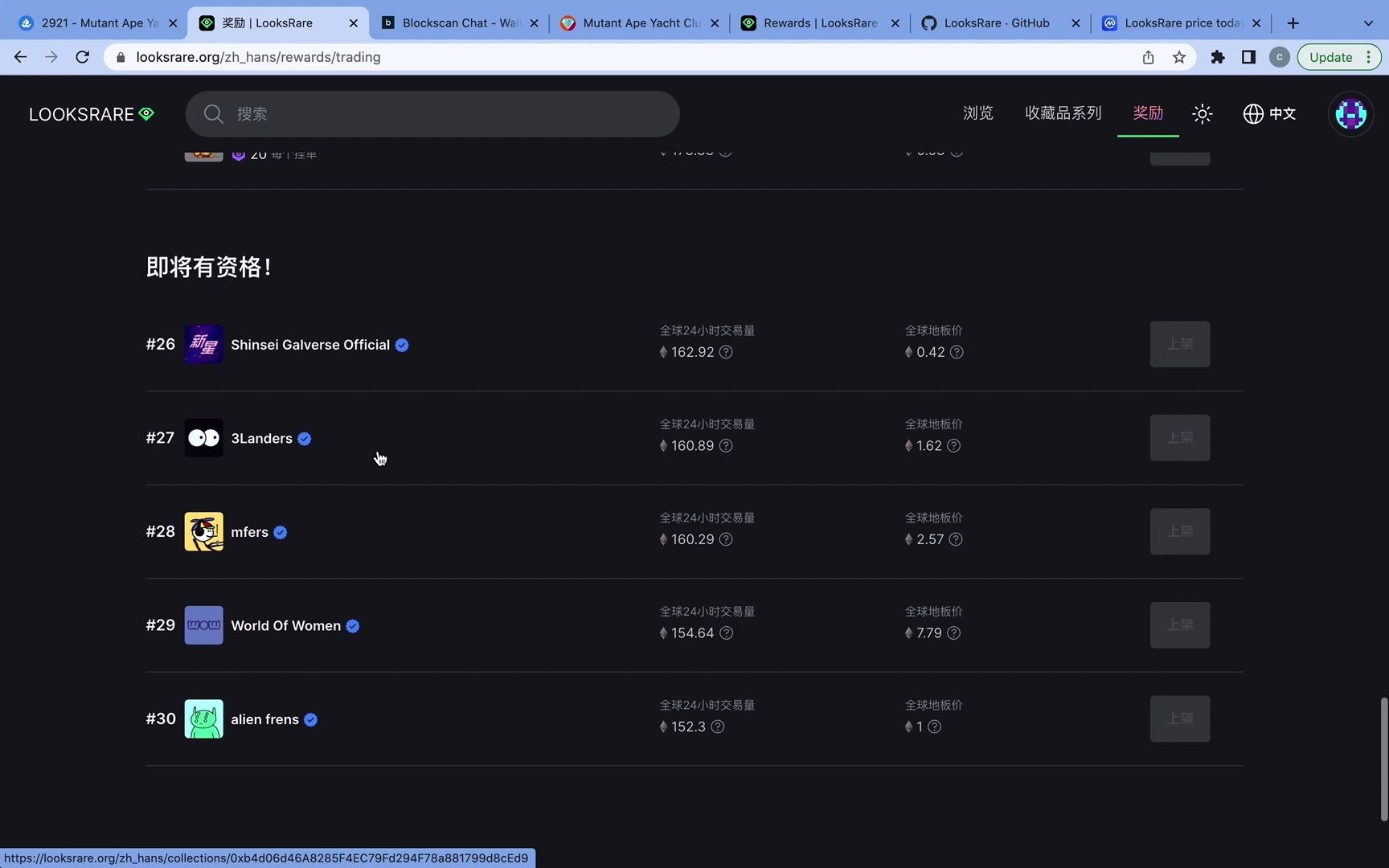Click verified badge beside Shinsei Galverse Official
The image size is (1389, 868).
(x=402, y=346)
